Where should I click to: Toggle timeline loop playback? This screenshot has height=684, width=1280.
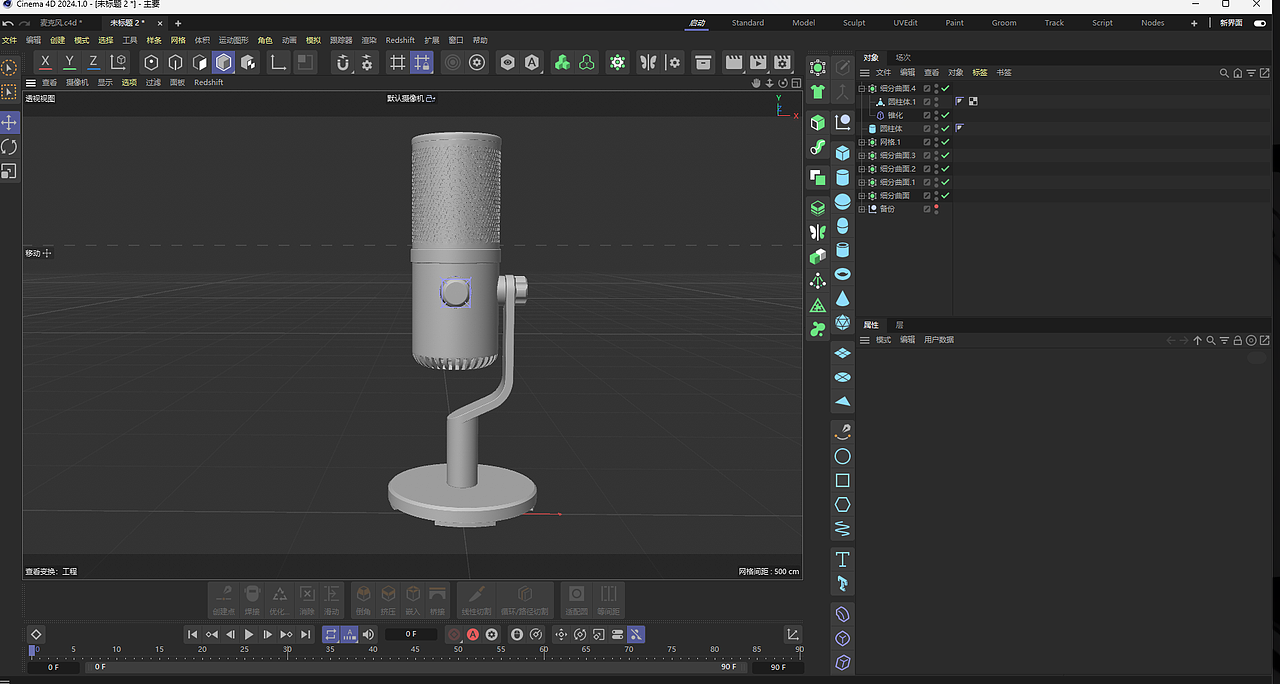click(x=331, y=634)
